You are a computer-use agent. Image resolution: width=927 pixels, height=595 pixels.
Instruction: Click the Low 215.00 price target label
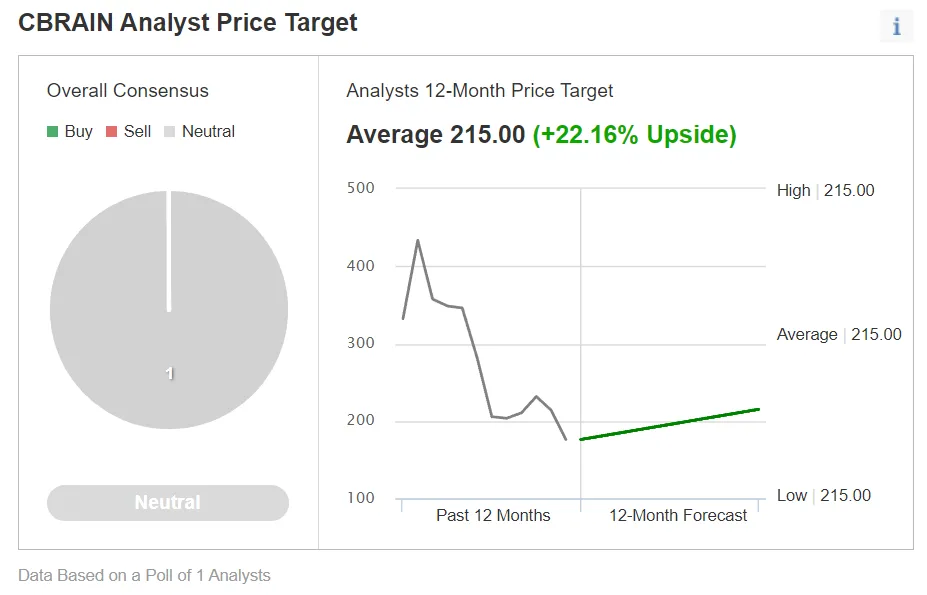[823, 495]
